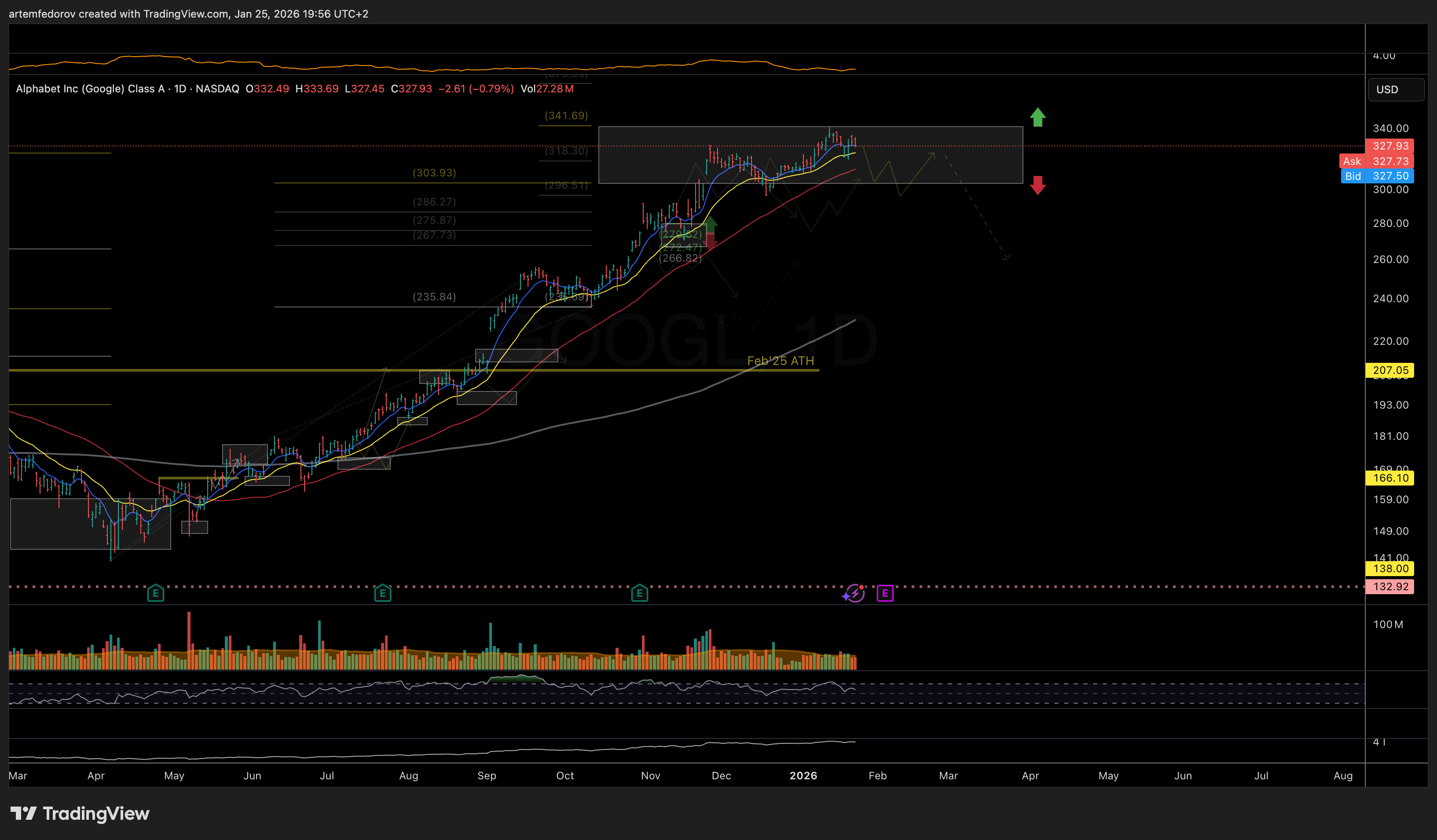Click the 149.00 price axis label
Viewport: 1437px width, 840px height.
[x=1391, y=531]
